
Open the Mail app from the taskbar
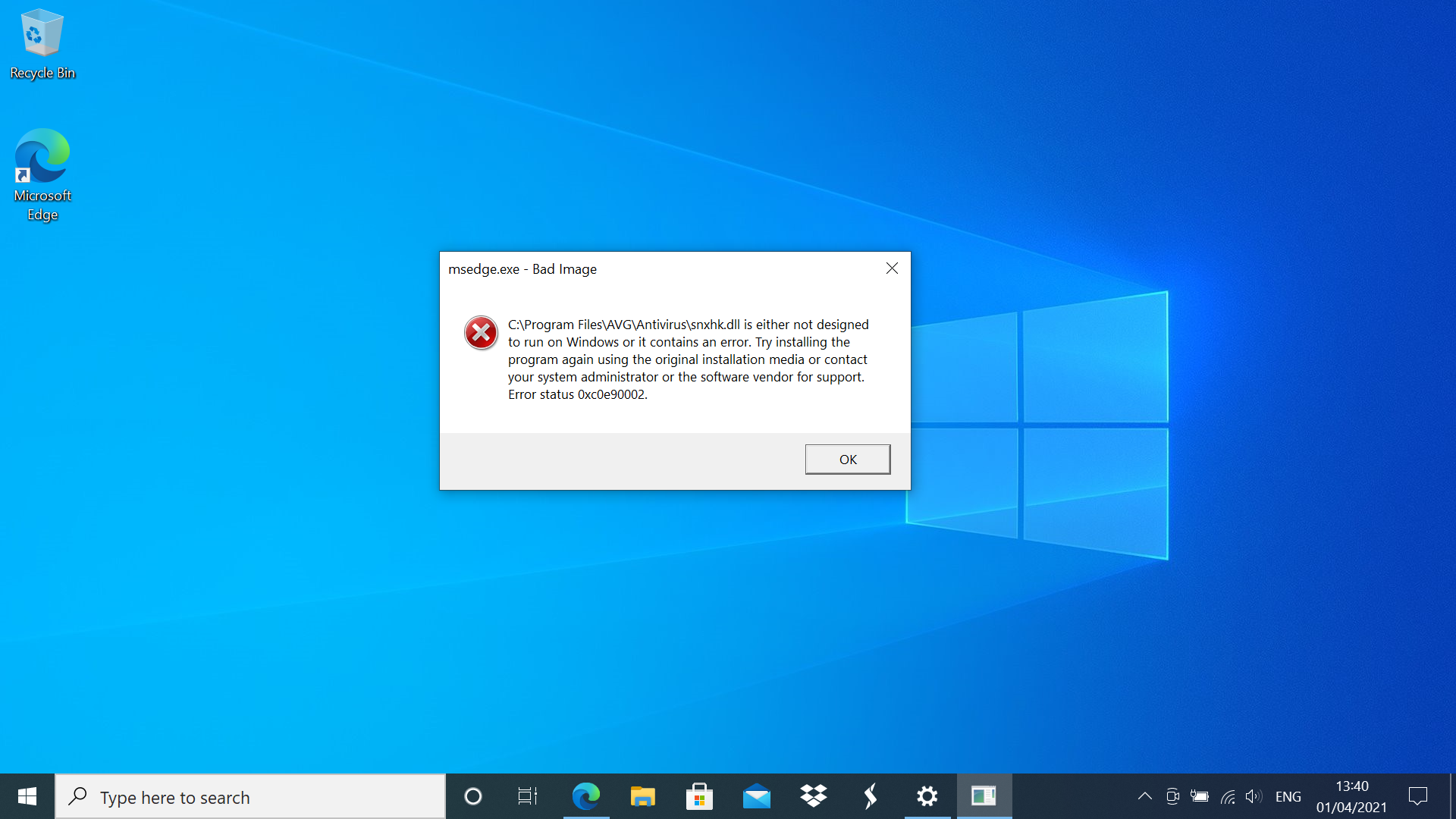[x=756, y=796]
